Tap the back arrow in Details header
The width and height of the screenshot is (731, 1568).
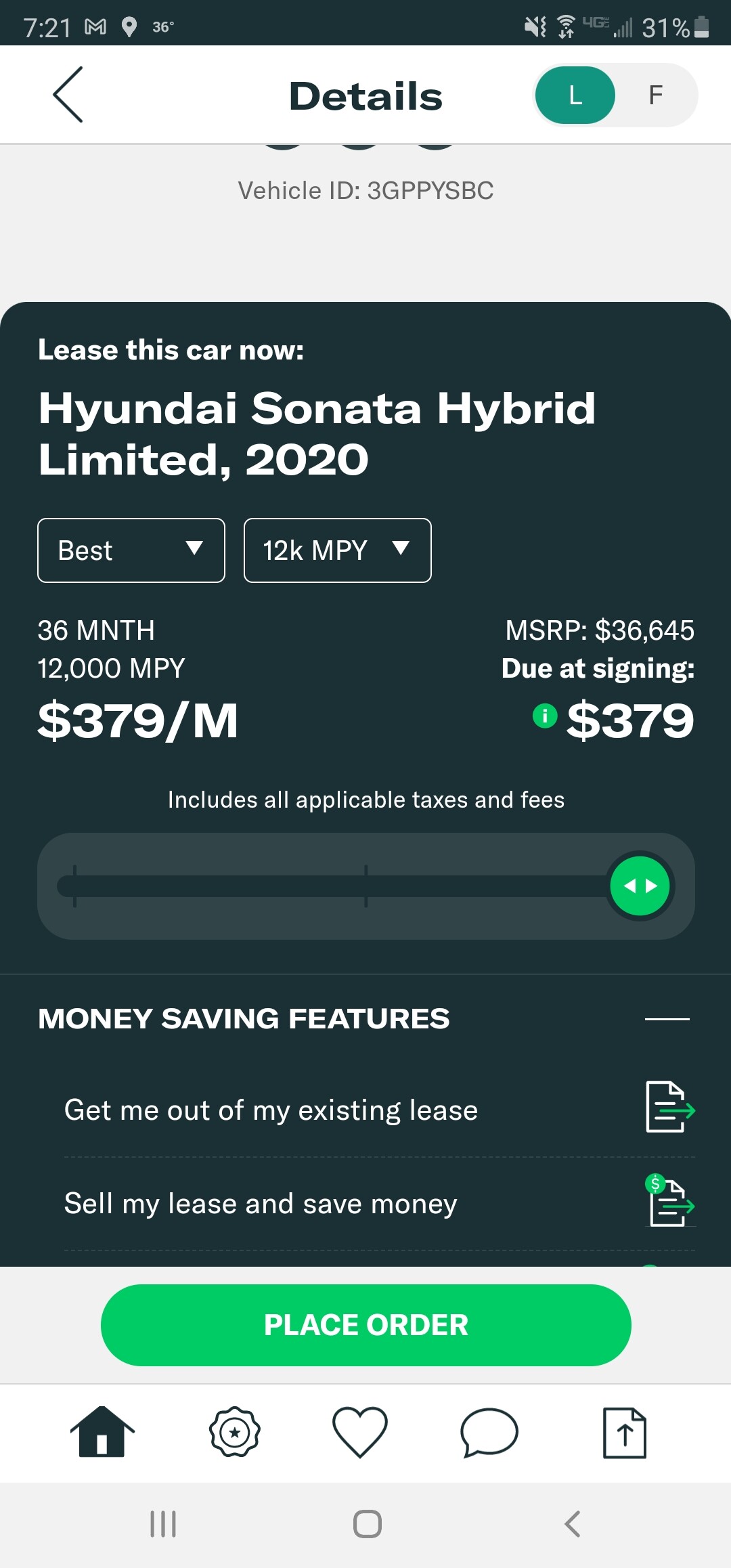pos(68,95)
